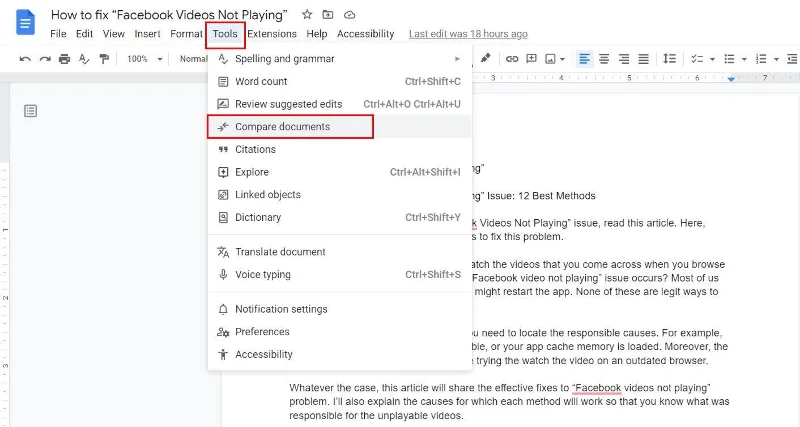
Task: Click the Redo arrow in toolbar
Action: click(x=45, y=59)
